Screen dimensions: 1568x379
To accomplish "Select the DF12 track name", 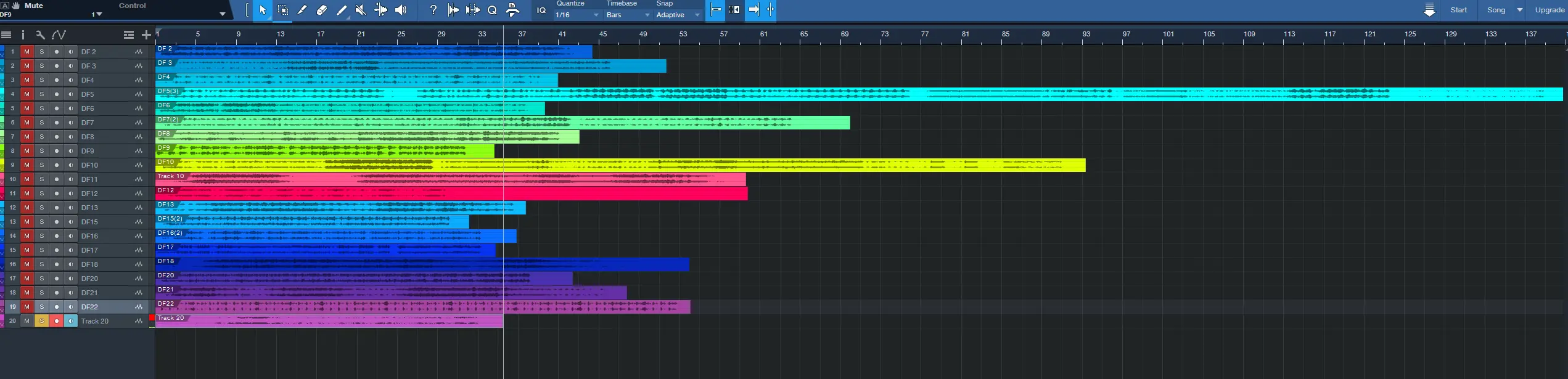I will pyautogui.click(x=89, y=194).
